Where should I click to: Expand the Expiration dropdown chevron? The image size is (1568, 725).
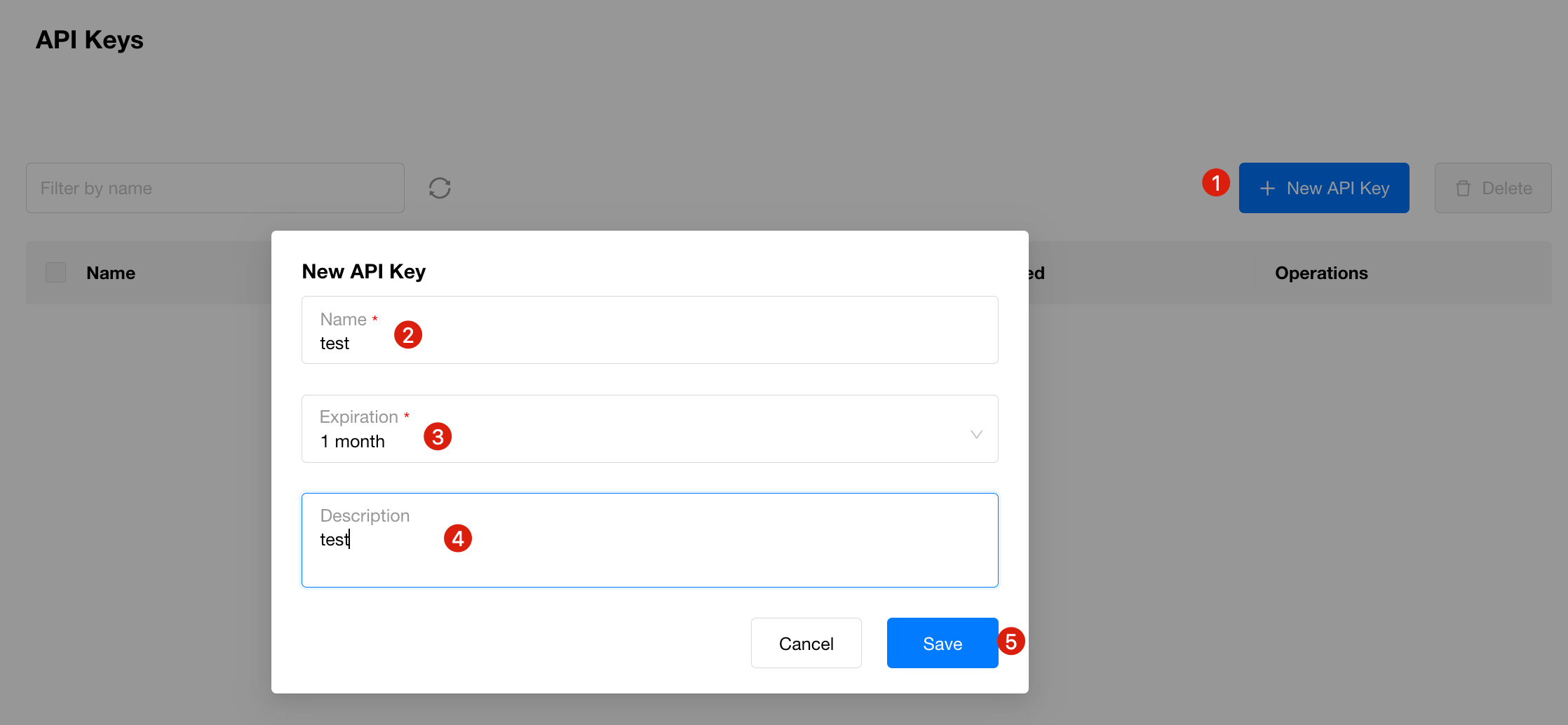(x=976, y=435)
